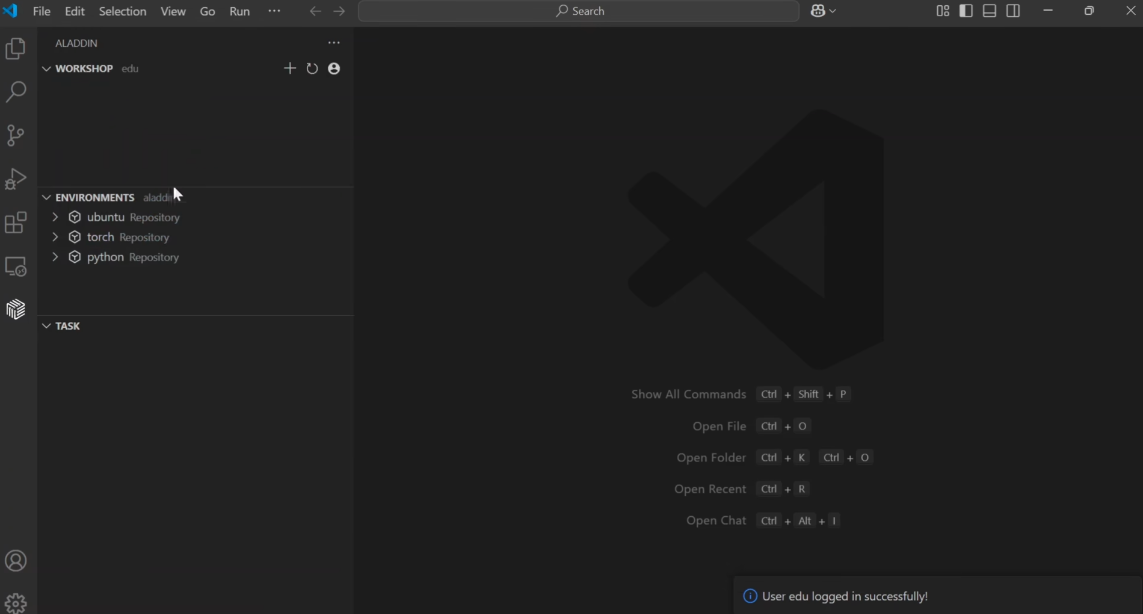Add a new workshop with plus icon
Image resolution: width=1143 pixels, height=614 pixels.
click(x=290, y=69)
